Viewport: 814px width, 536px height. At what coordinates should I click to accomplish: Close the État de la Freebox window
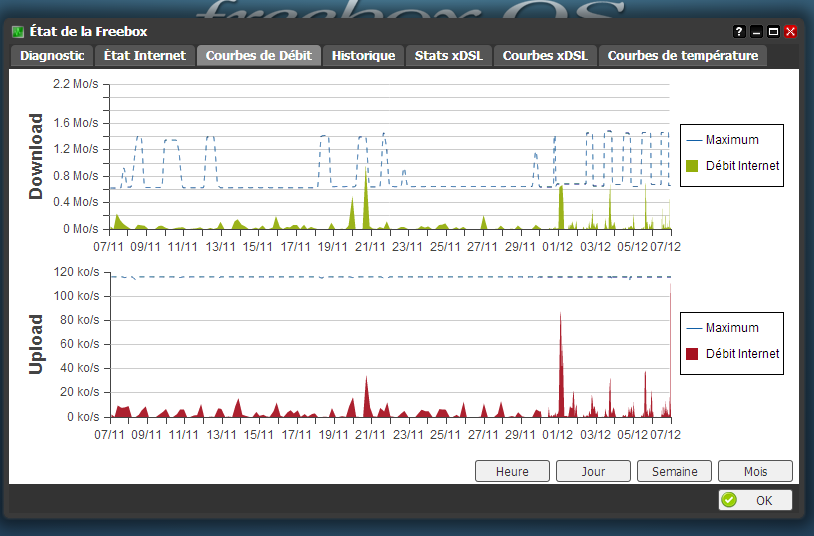[x=791, y=32]
